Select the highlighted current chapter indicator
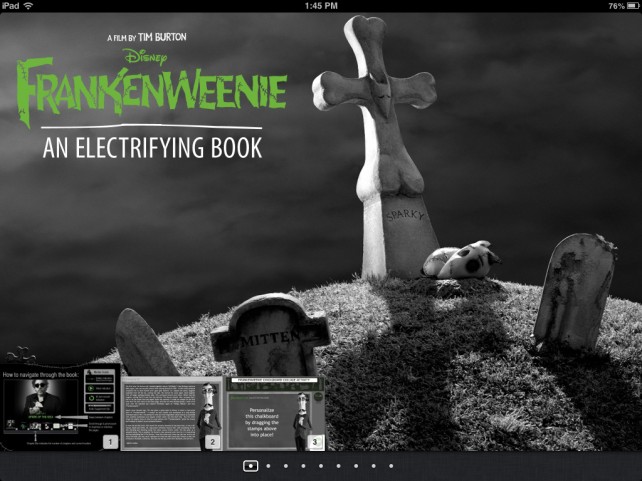 251,466
